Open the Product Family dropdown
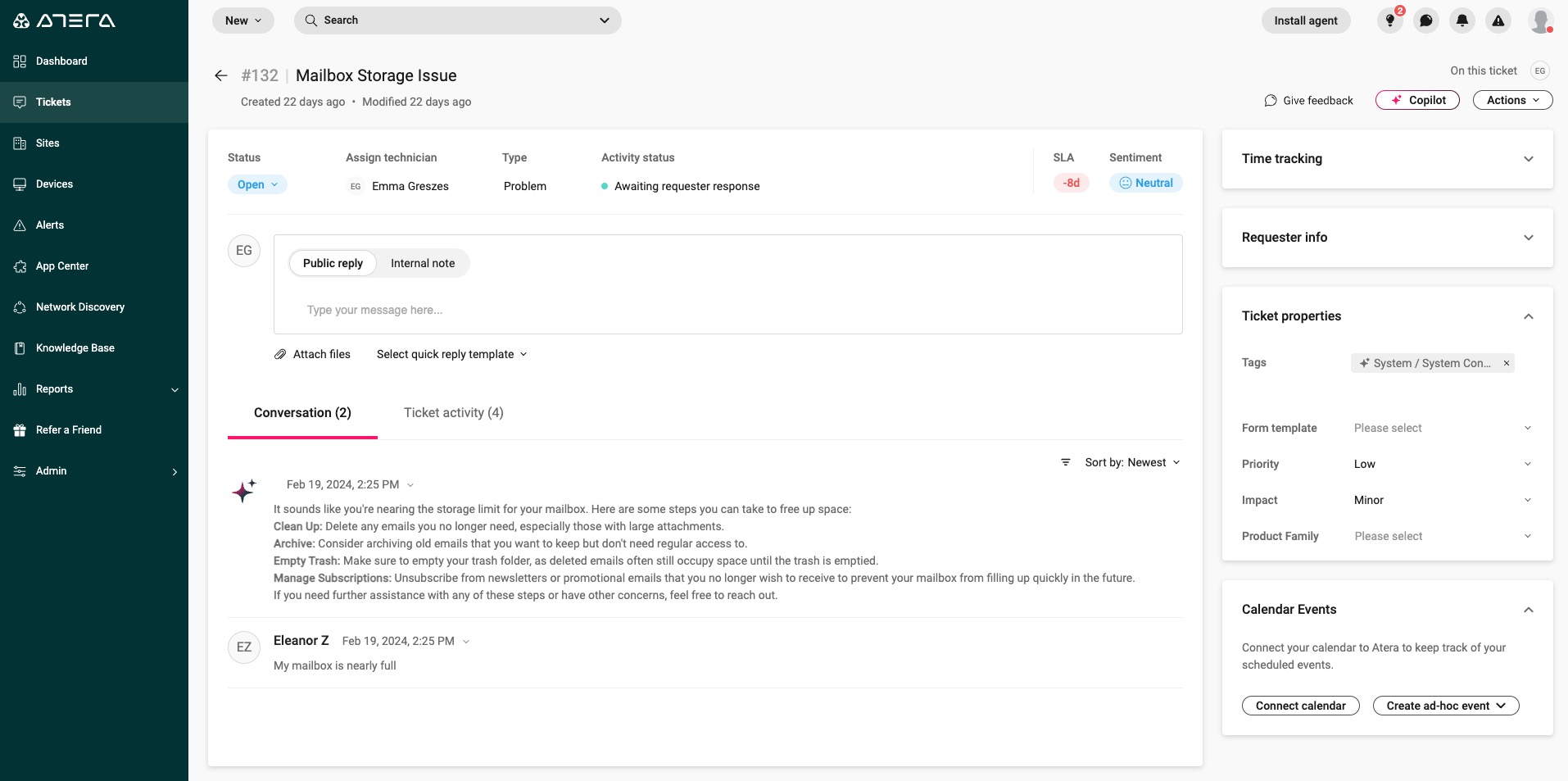1568x781 pixels. (x=1443, y=536)
